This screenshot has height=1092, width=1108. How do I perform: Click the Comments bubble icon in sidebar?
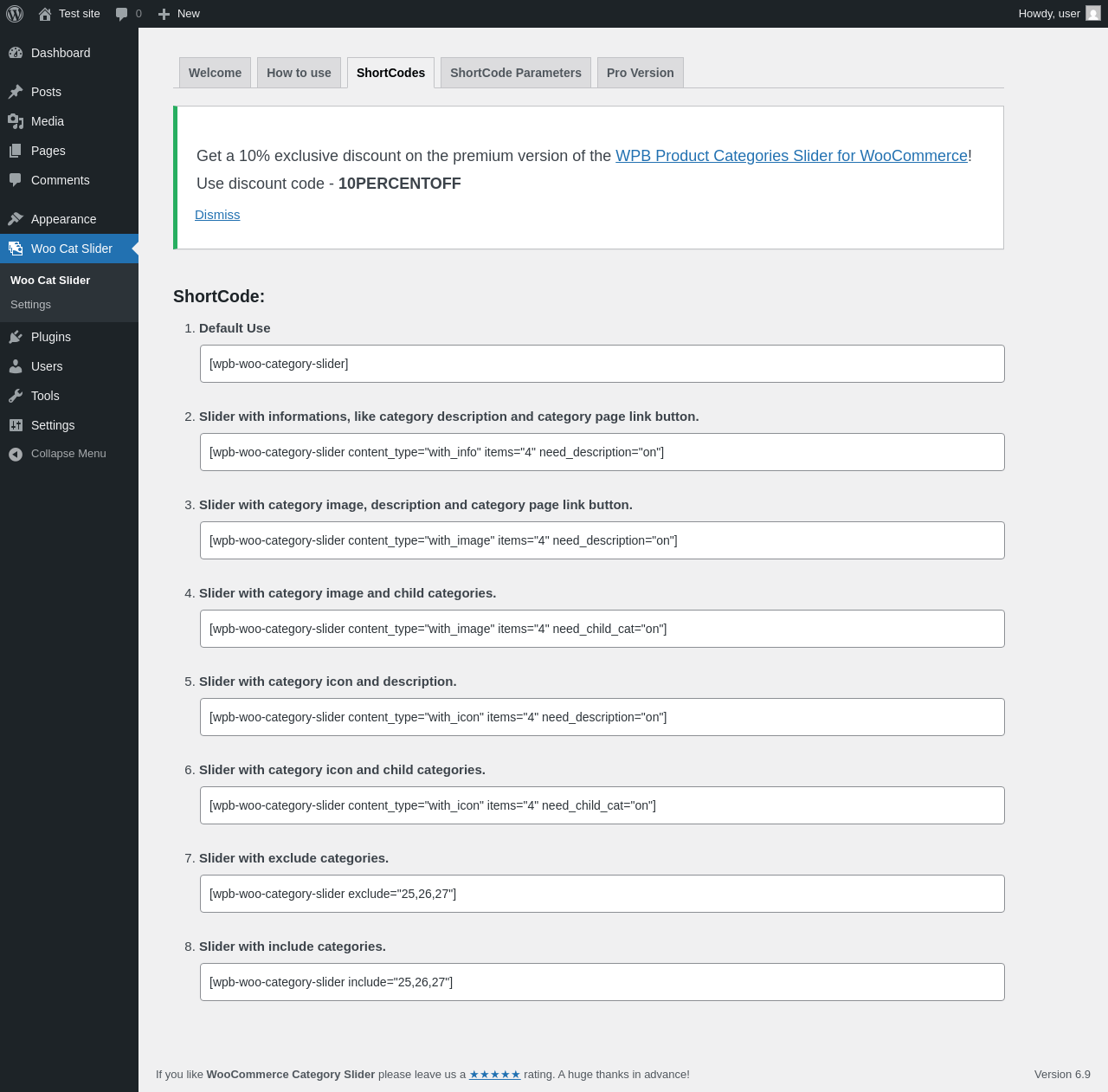(16, 180)
